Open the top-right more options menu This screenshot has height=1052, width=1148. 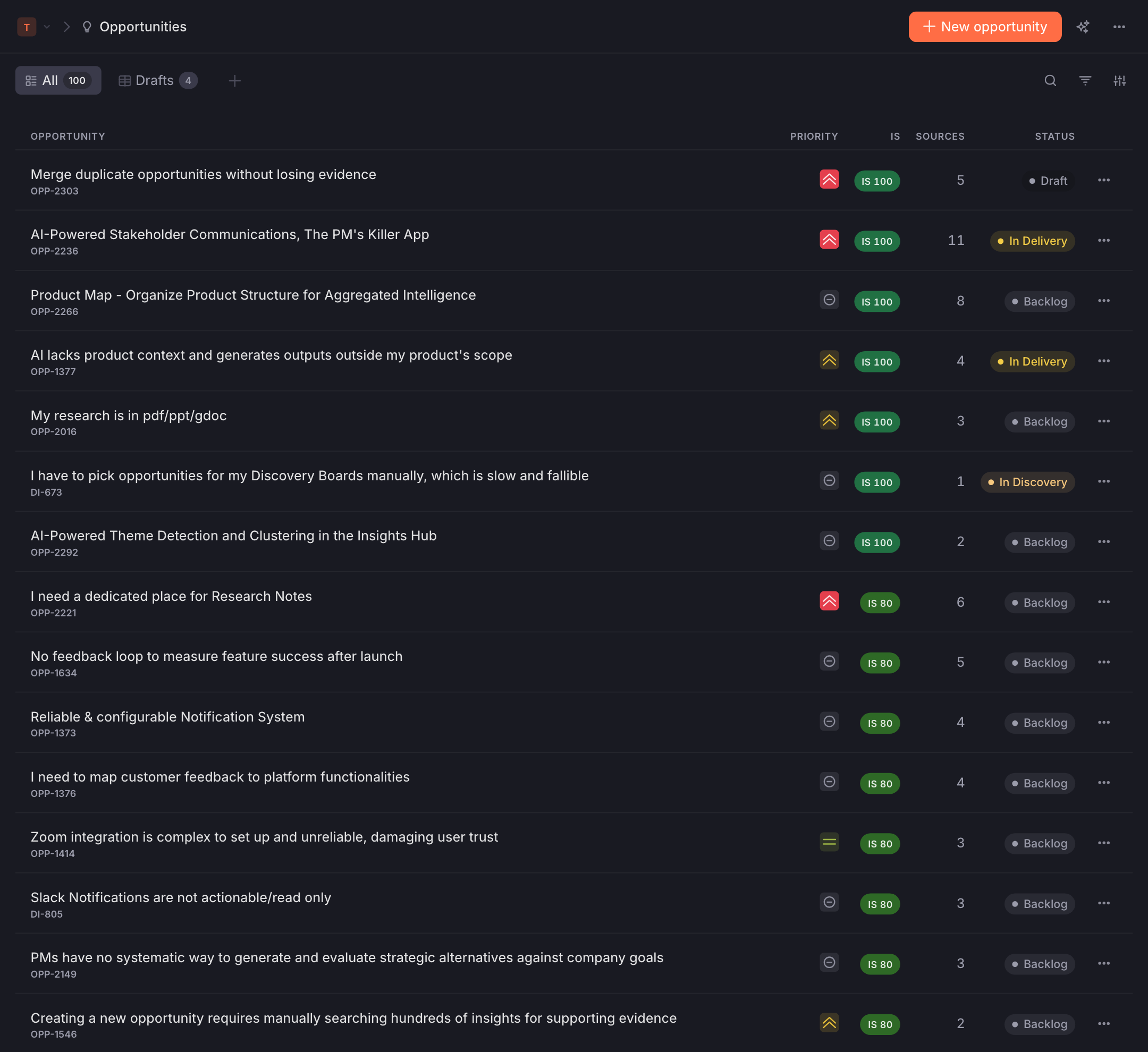click(x=1119, y=27)
